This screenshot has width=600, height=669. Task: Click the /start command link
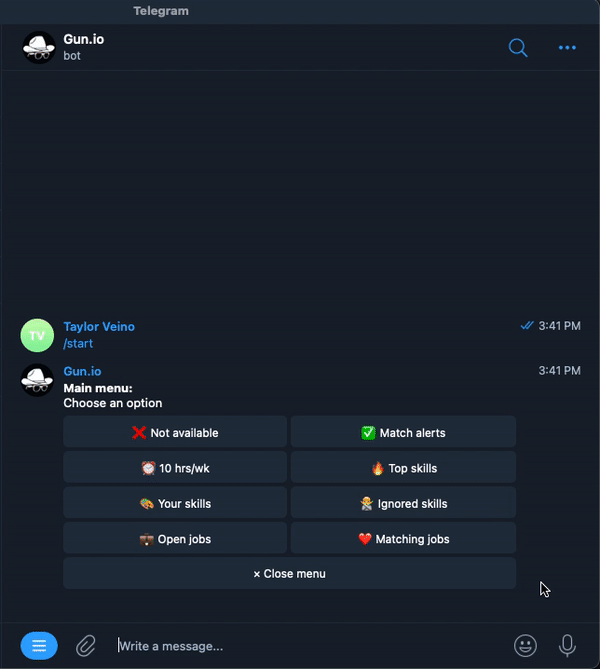78,343
